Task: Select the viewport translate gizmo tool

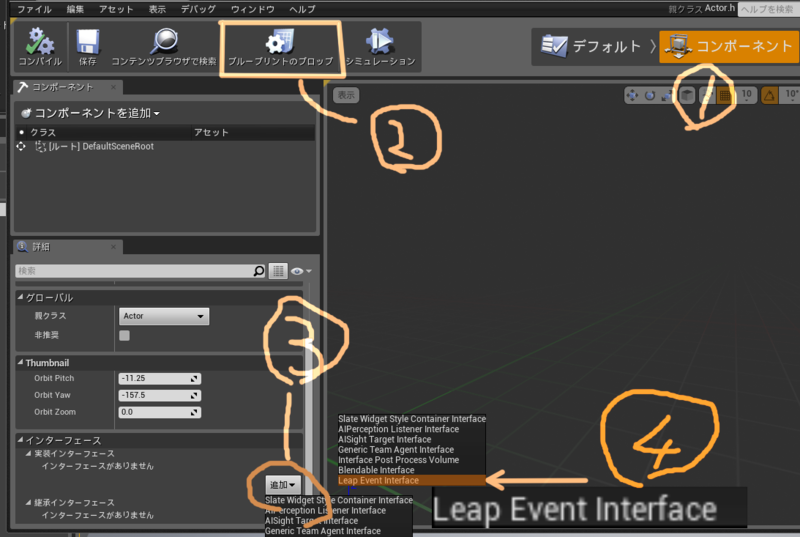Action: [632, 95]
